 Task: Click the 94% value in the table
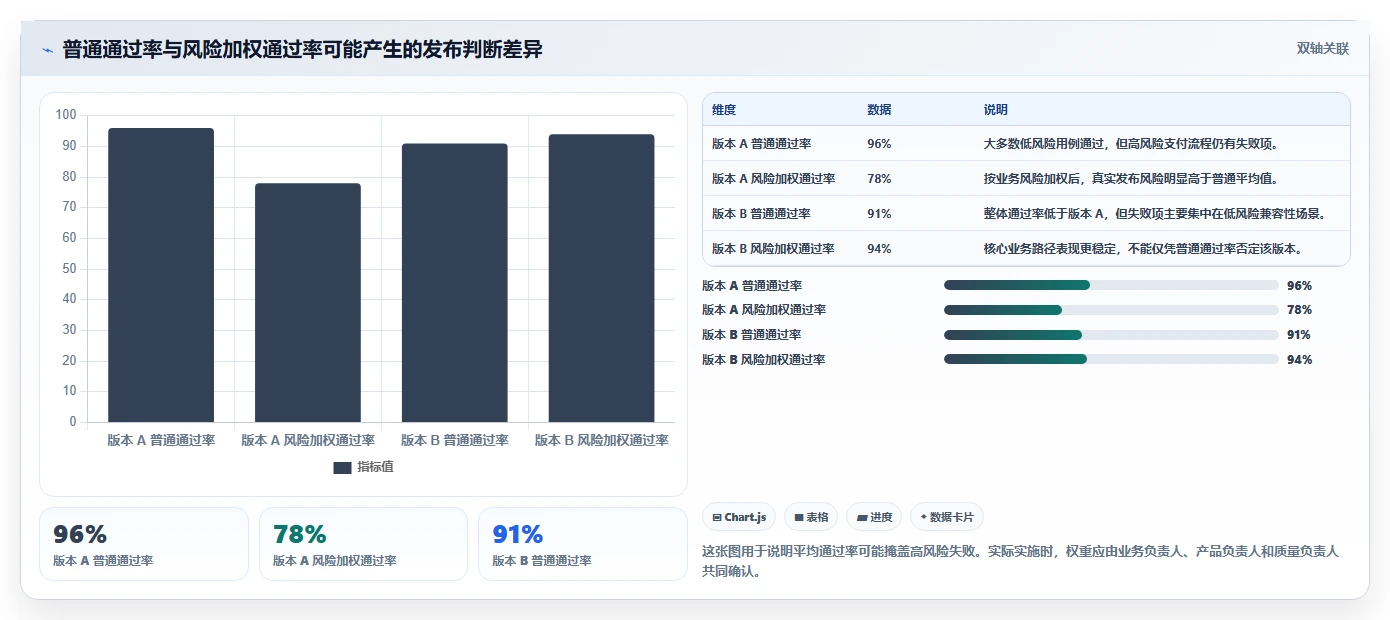coord(879,249)
